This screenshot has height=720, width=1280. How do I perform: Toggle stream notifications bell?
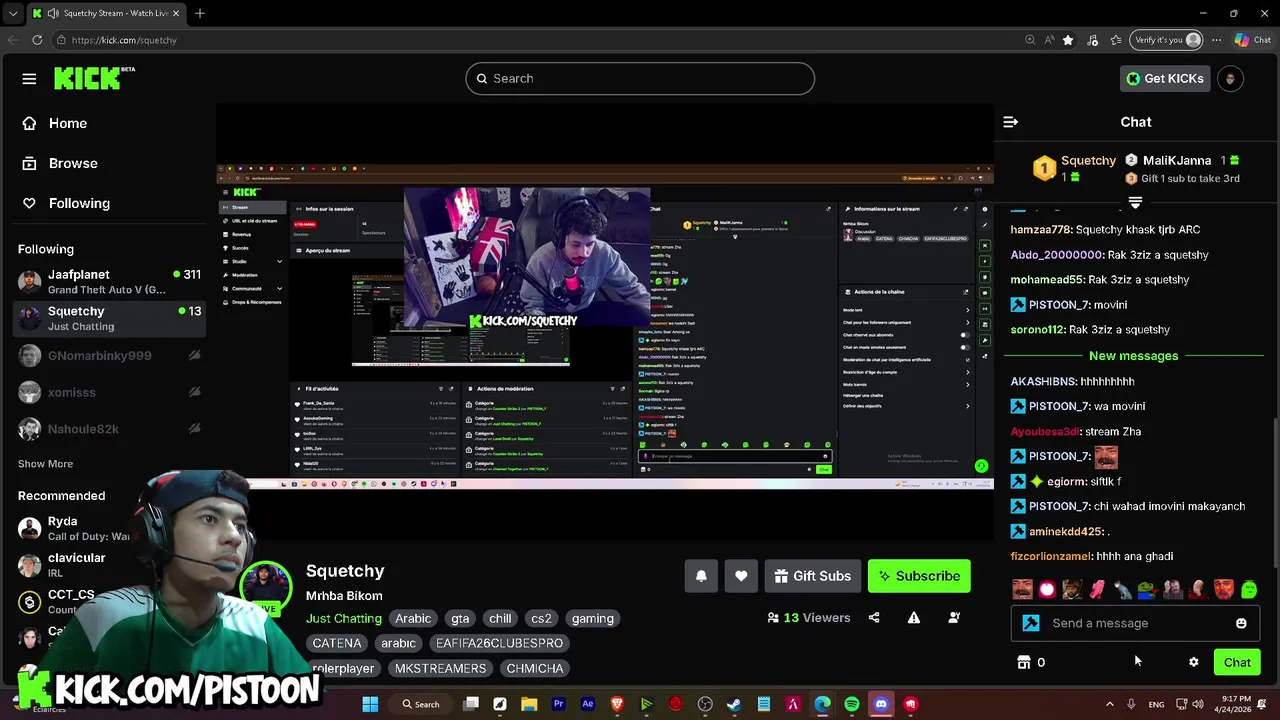click(x=701, y=576)
